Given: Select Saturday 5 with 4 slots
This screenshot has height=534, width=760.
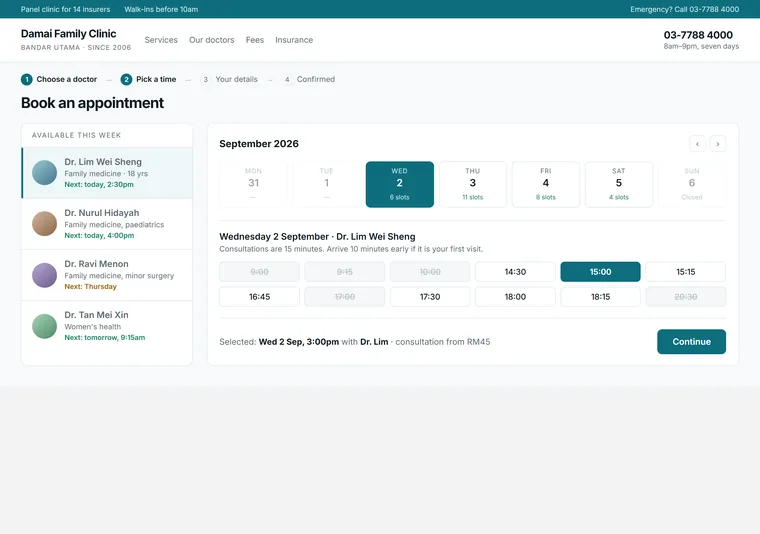Looking at the screenshot, I should pos(618,184).
